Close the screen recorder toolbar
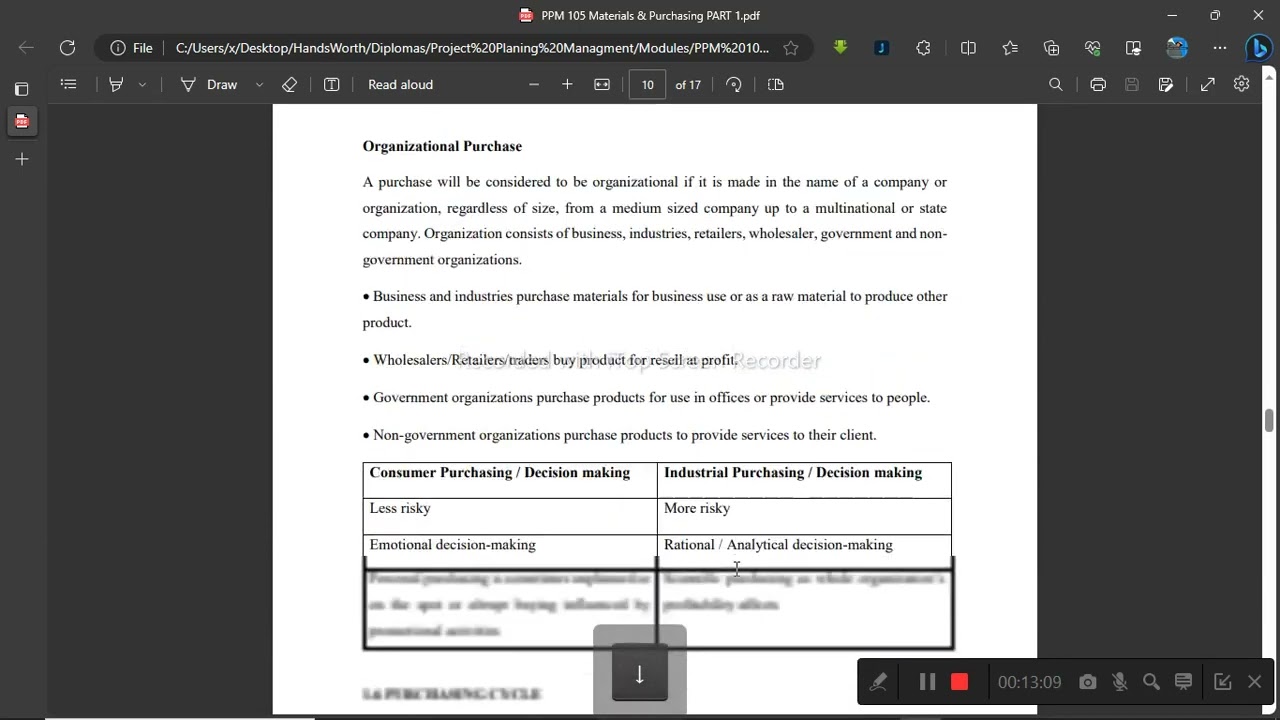Screen dimensions: 1280x720 (1254, 682)
